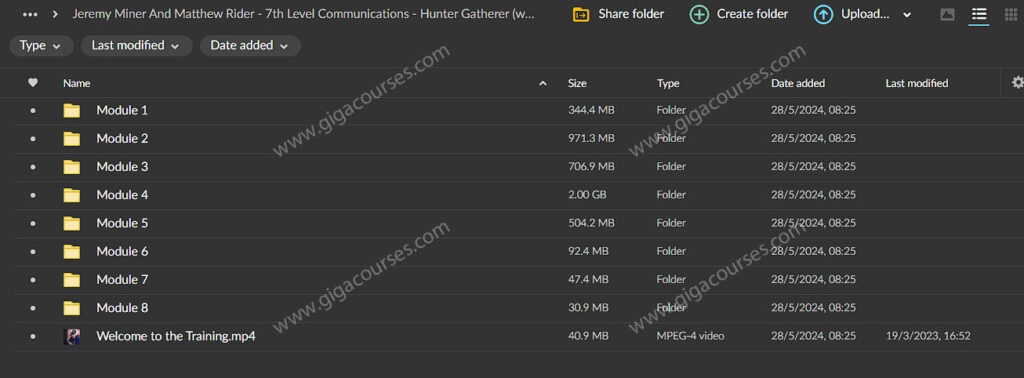Toggle dot marker beside Welcome to the Training.mp4
Viewport: 1024px width, 378px height.
click(x=33, y=337)
